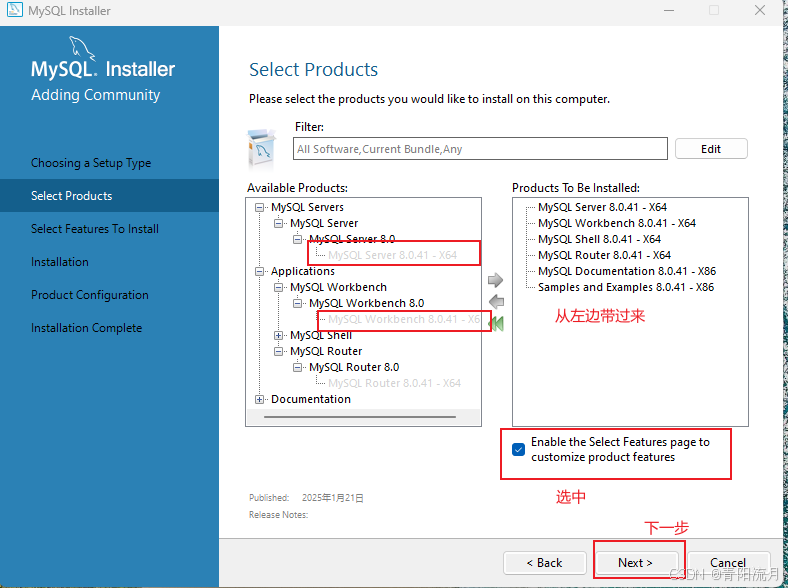
Task: Select MySQL Server 8.0.41 - X64 to install
Action: click(x=602, y=207)
